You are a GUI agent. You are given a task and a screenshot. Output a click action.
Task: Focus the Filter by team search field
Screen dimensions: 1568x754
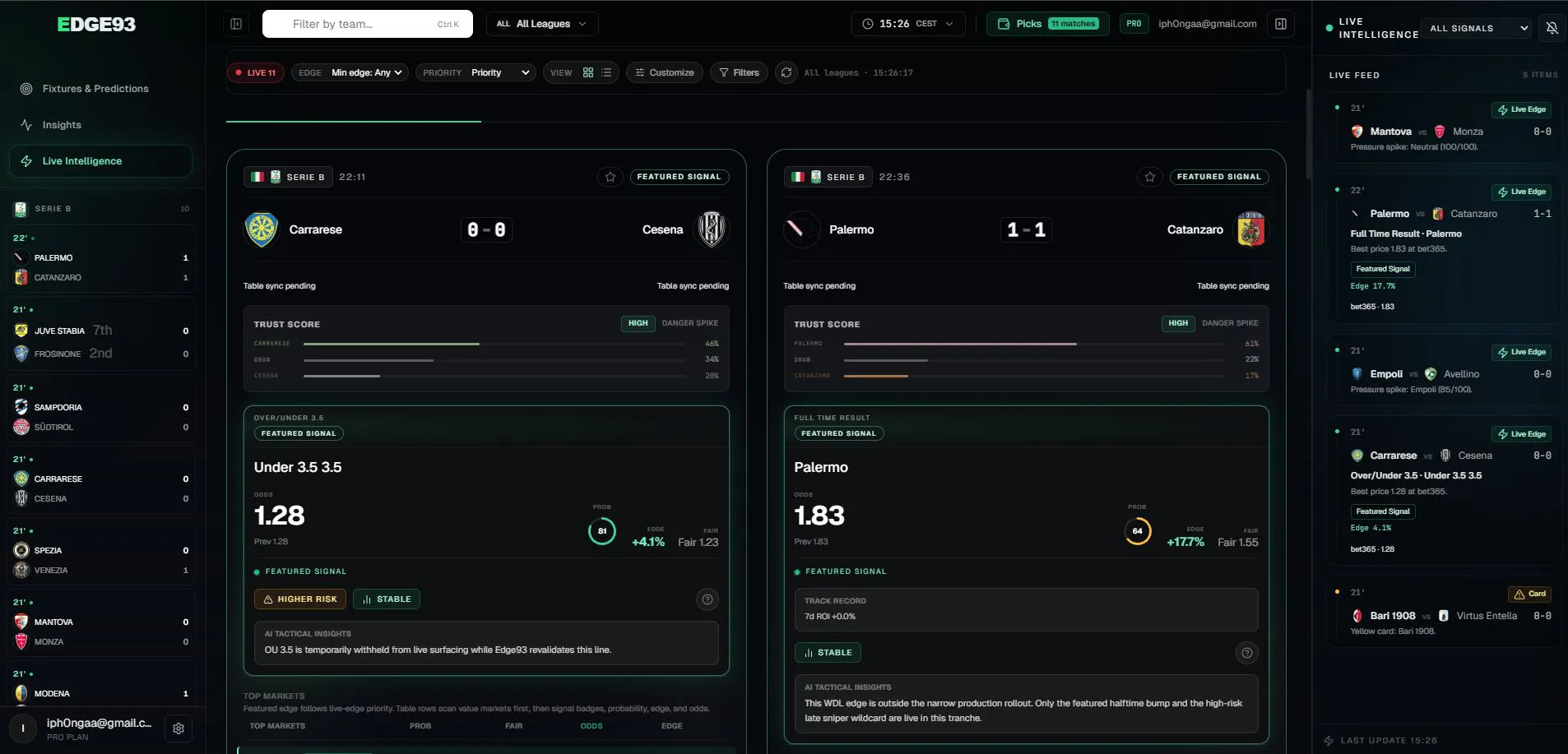coord(368,24)
